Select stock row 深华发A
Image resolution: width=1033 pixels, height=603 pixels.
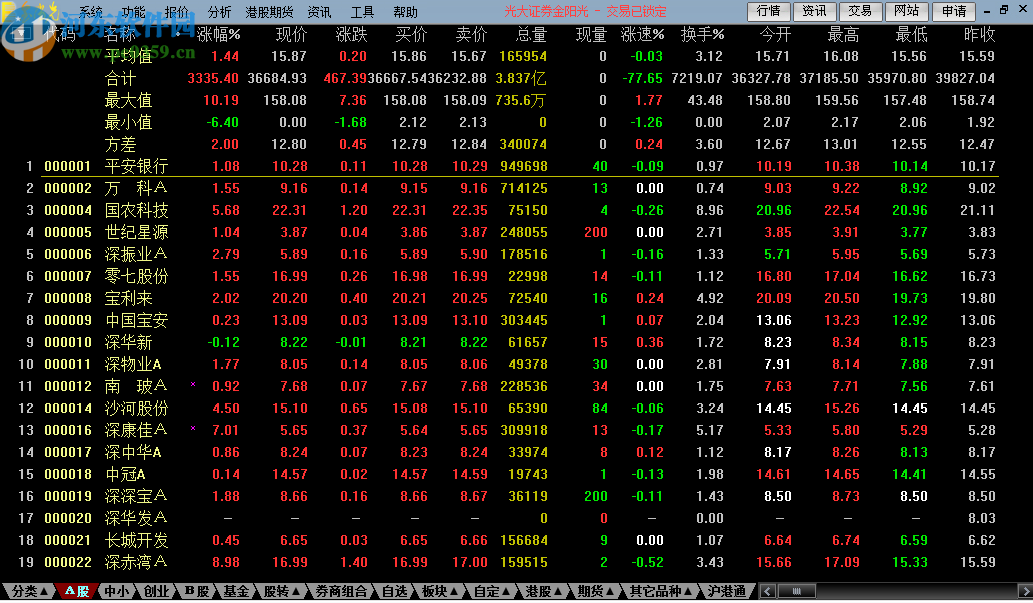[507, 519]
